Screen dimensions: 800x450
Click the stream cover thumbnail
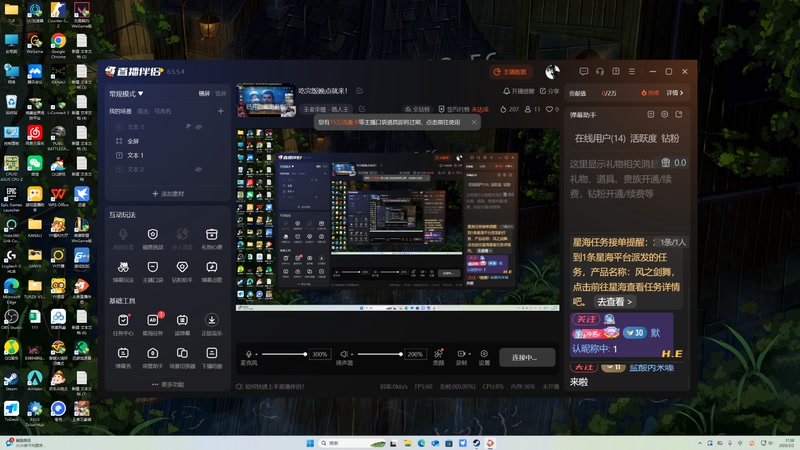(265, 100)
